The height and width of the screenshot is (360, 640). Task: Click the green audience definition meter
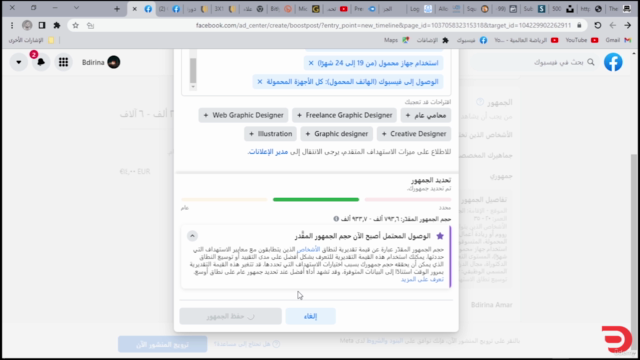point(316,200)
